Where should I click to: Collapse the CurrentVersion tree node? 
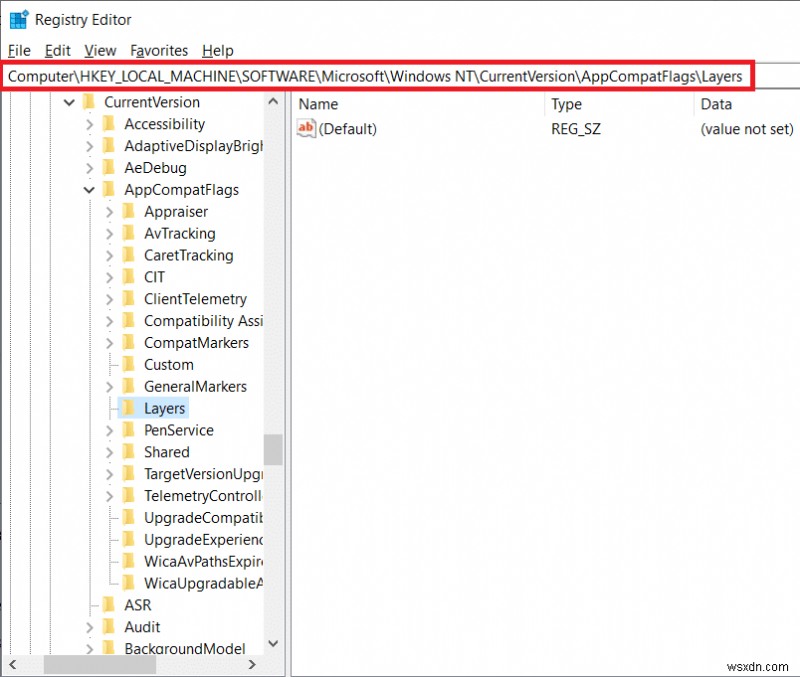69,102
